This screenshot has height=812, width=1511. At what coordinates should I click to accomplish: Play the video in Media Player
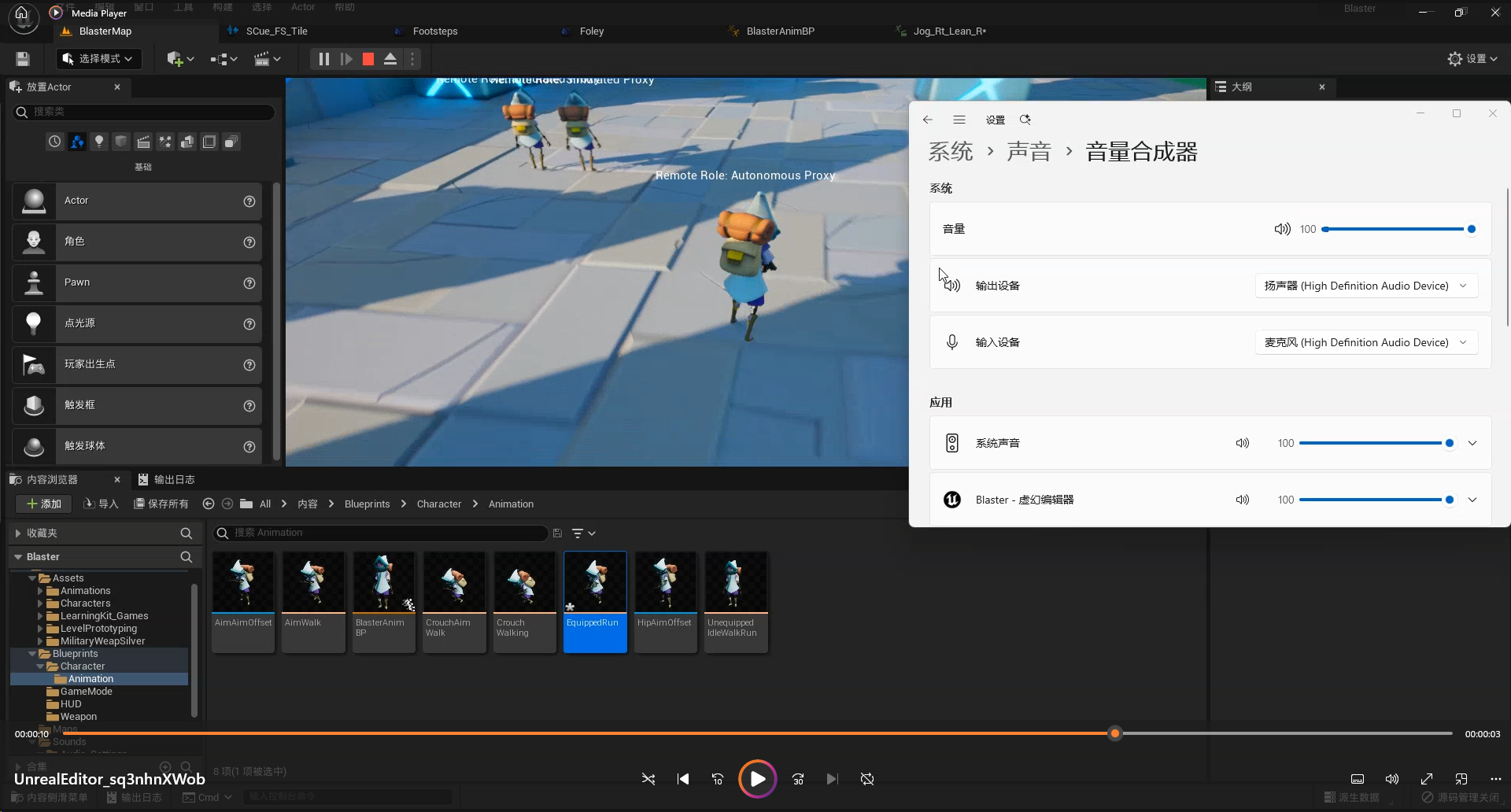758,779
